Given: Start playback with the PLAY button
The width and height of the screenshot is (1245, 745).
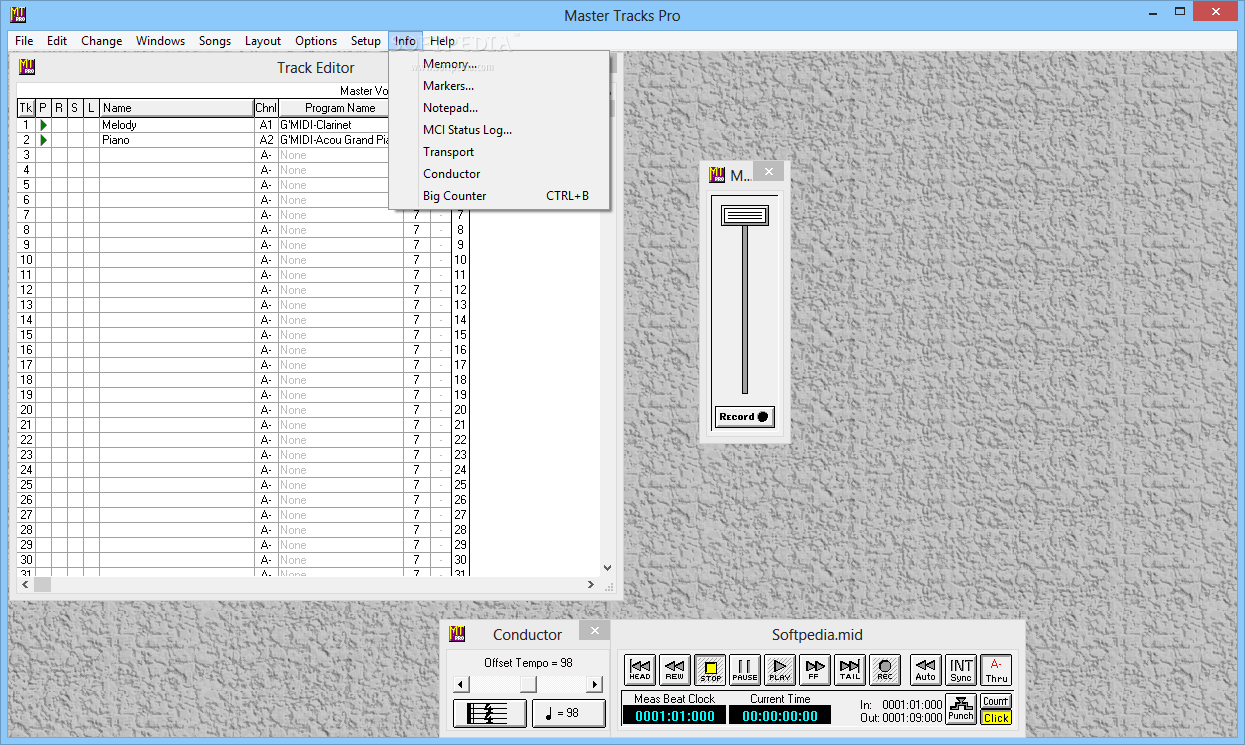Looking at the screenshot, I should point(780,670).
